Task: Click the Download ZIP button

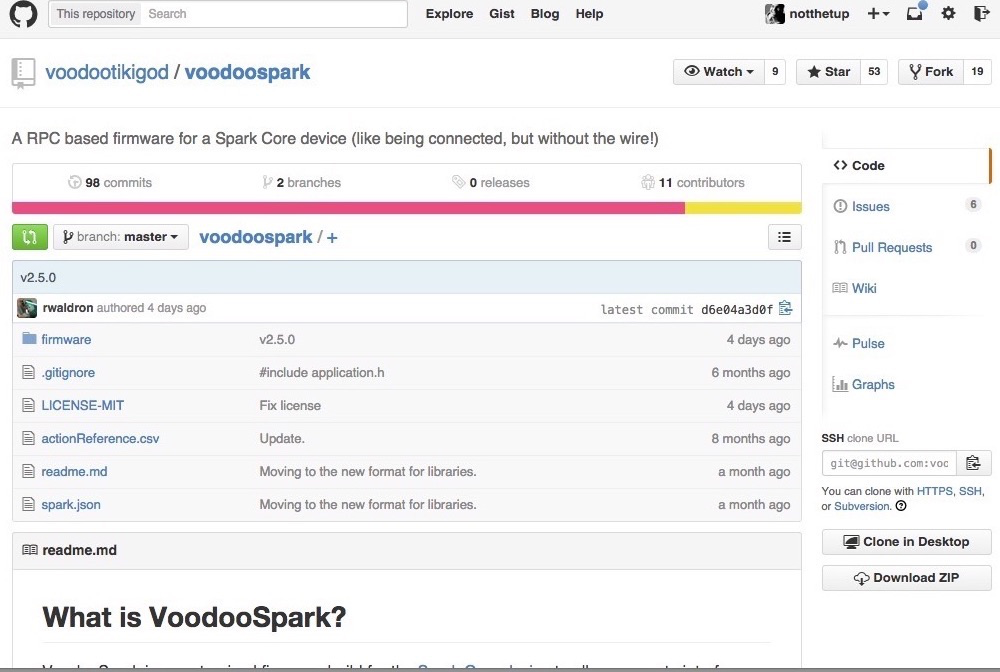Action: (x=906, y=578)
